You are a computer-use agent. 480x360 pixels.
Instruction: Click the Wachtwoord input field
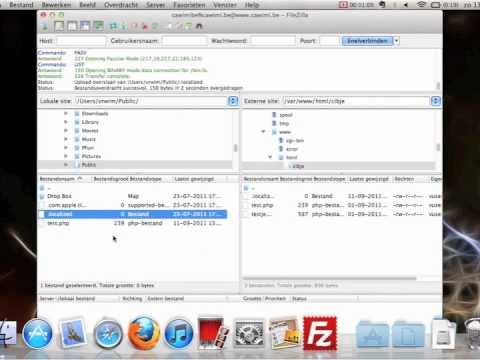click(272, 41)
